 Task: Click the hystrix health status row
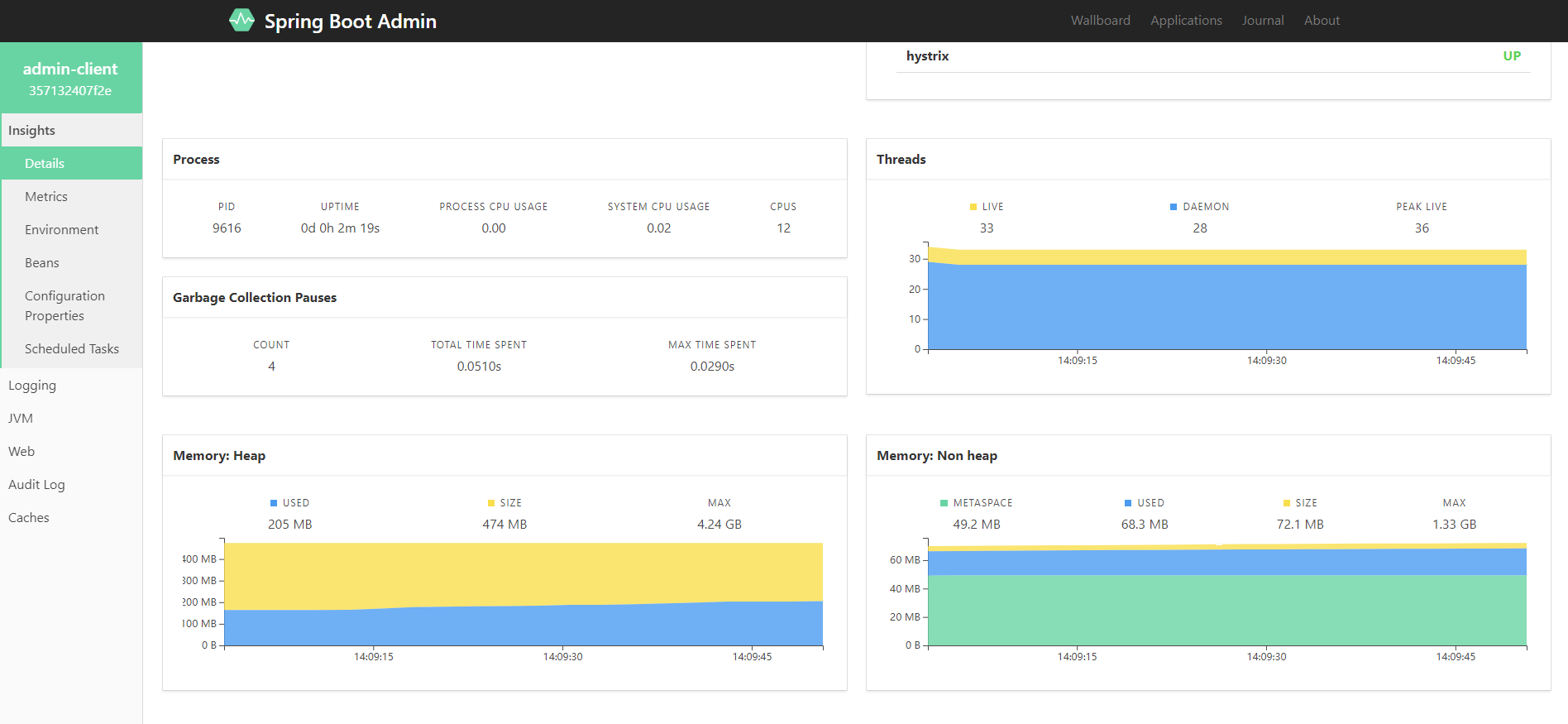click(1212, 56)
